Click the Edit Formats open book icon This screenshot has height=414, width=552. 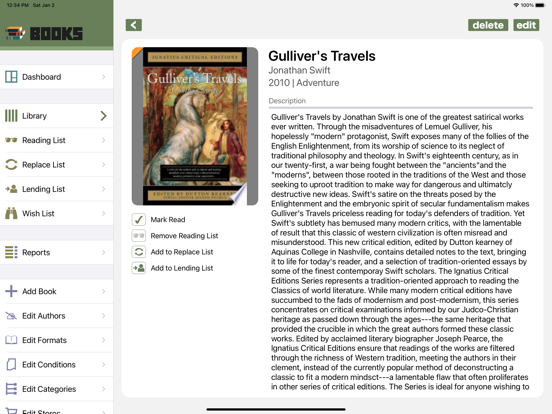(11, 340)
